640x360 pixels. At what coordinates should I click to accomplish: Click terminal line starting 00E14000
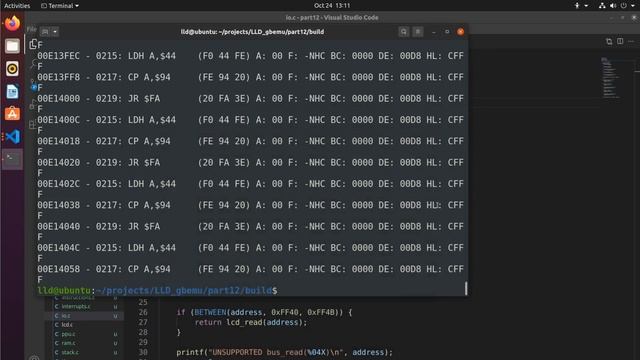[x=250, y=98]
